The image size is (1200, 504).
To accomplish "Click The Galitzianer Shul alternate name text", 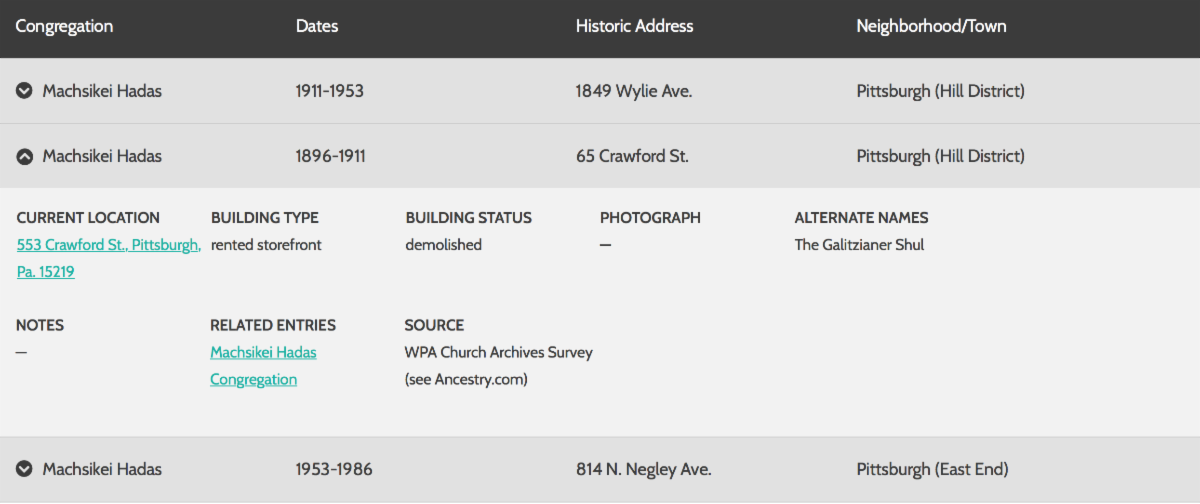I will [859, 245].
